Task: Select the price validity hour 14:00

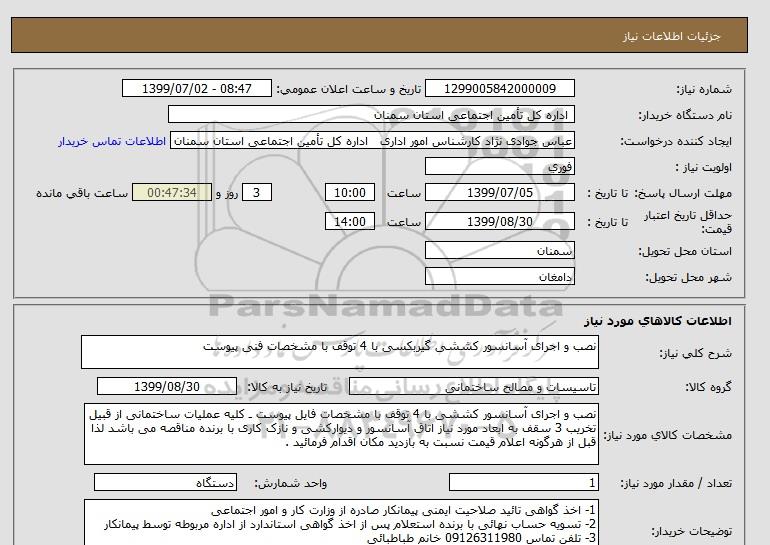Action: (x=350, y=221)
